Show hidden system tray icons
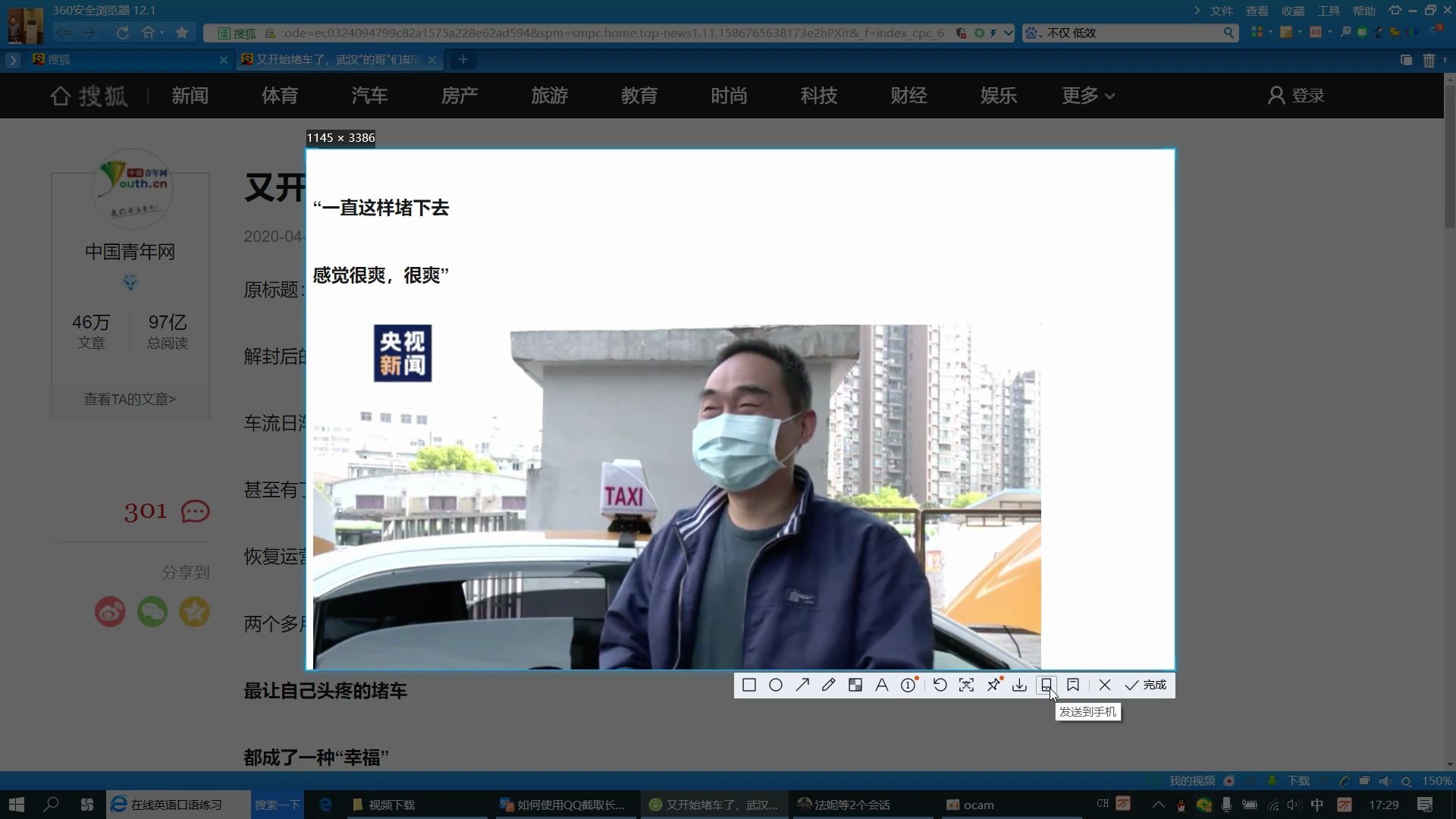 coord(1158,805)
